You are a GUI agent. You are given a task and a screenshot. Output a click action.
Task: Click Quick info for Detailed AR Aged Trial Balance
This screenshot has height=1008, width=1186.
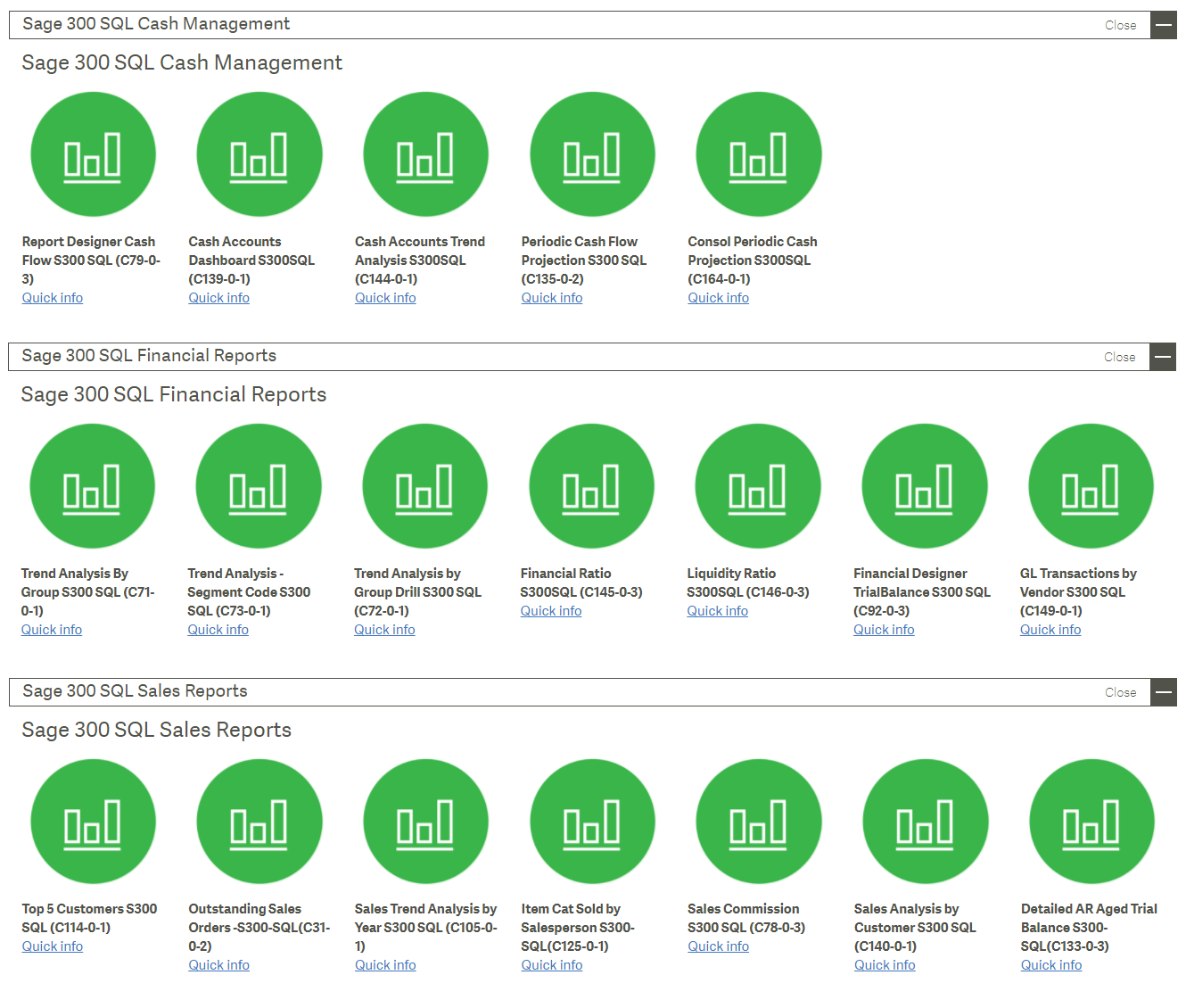[1051, 965]
